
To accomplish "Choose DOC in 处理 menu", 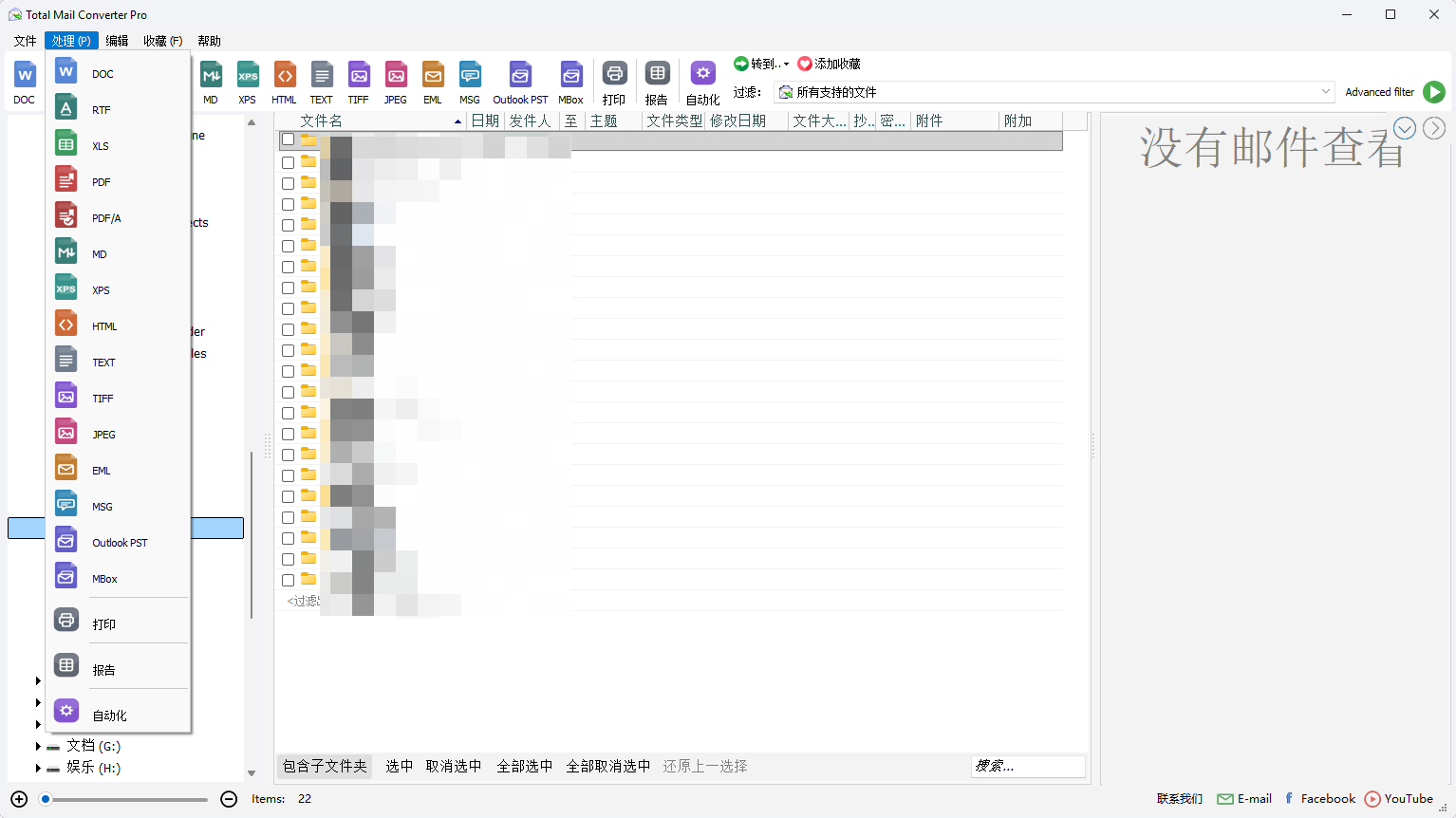I will 119,73.
